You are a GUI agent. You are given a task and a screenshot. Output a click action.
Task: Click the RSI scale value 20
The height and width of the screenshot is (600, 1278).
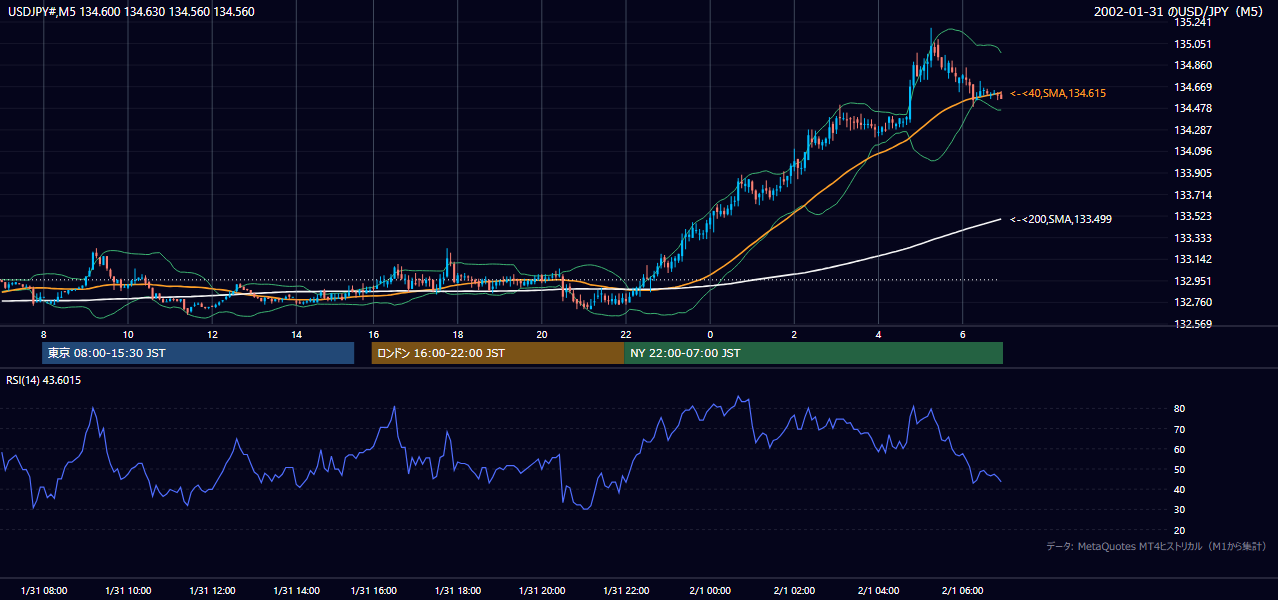[1179, 531]
